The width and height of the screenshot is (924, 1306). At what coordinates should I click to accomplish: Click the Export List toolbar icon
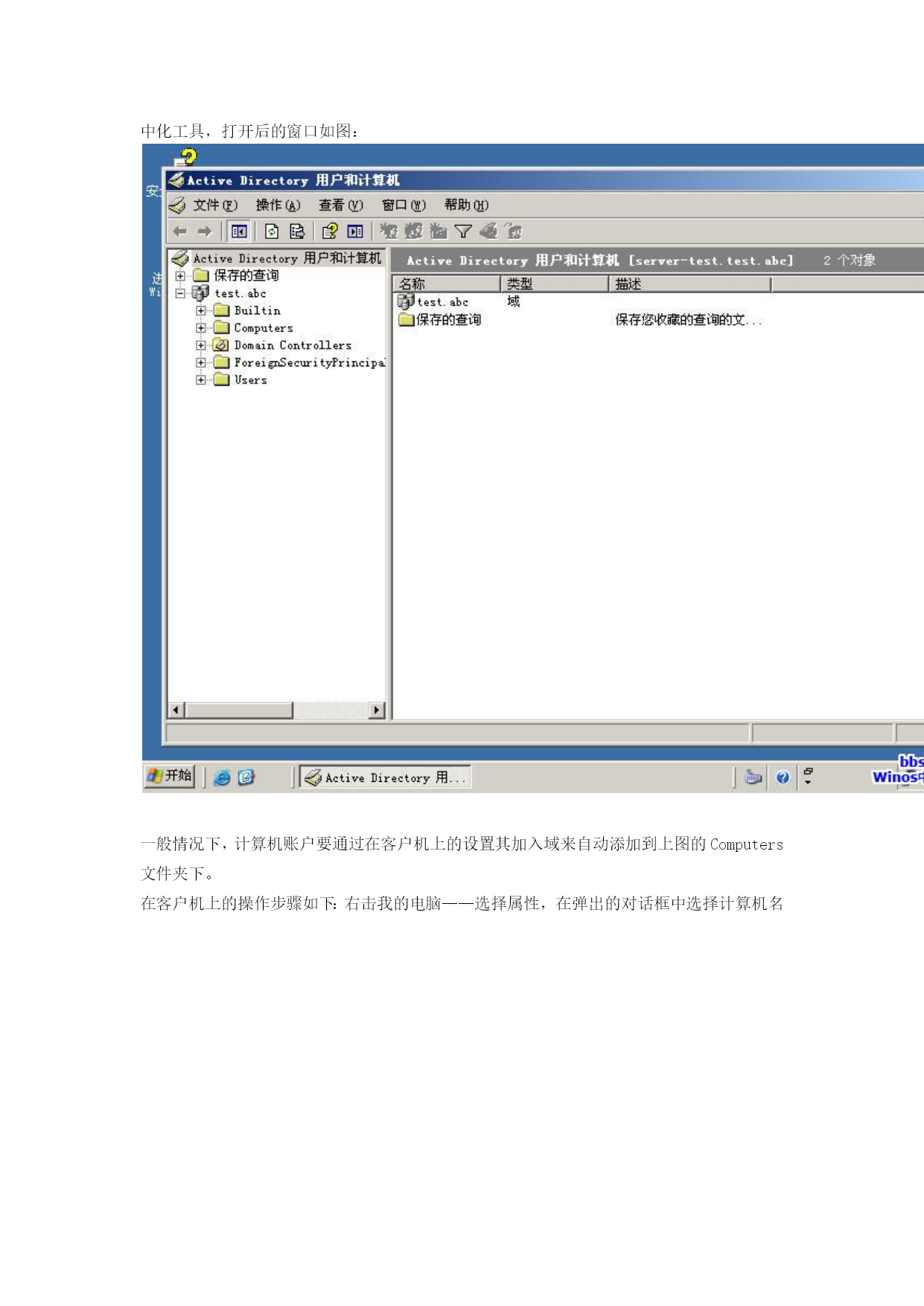[296, 232]
